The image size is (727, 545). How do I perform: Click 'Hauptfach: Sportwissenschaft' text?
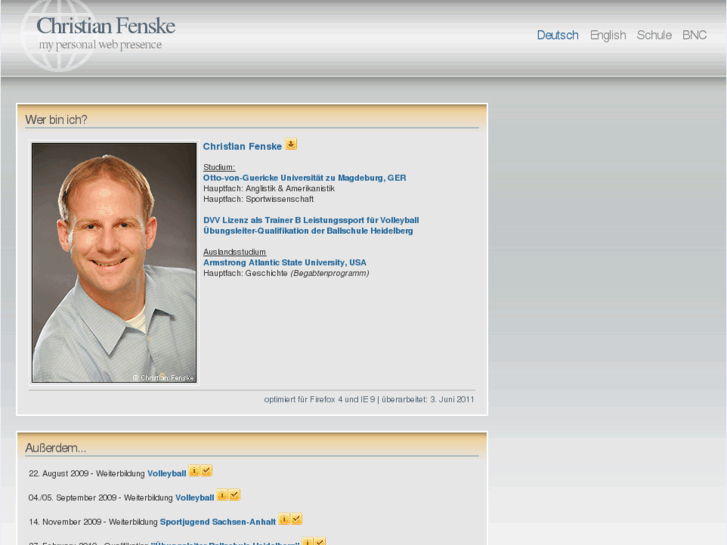coord(258,199)
